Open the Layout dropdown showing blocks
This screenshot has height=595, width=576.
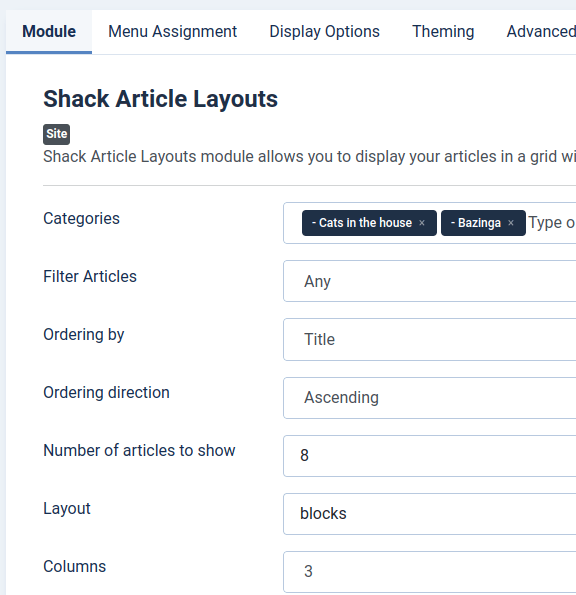(430, 514)
